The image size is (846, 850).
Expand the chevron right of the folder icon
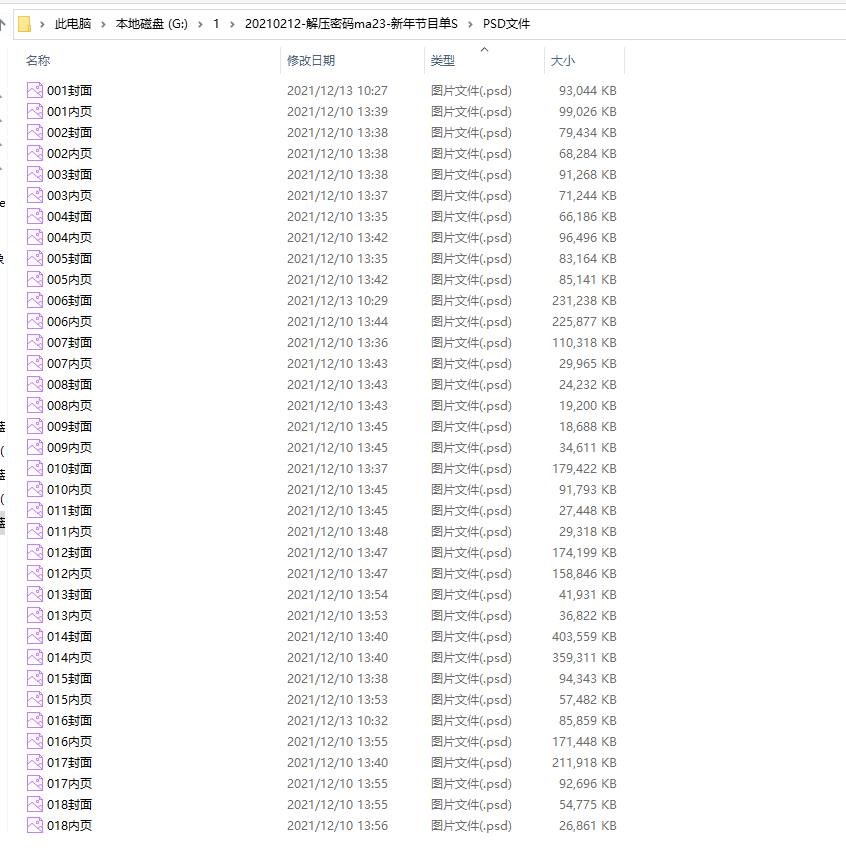pos(42,24)
